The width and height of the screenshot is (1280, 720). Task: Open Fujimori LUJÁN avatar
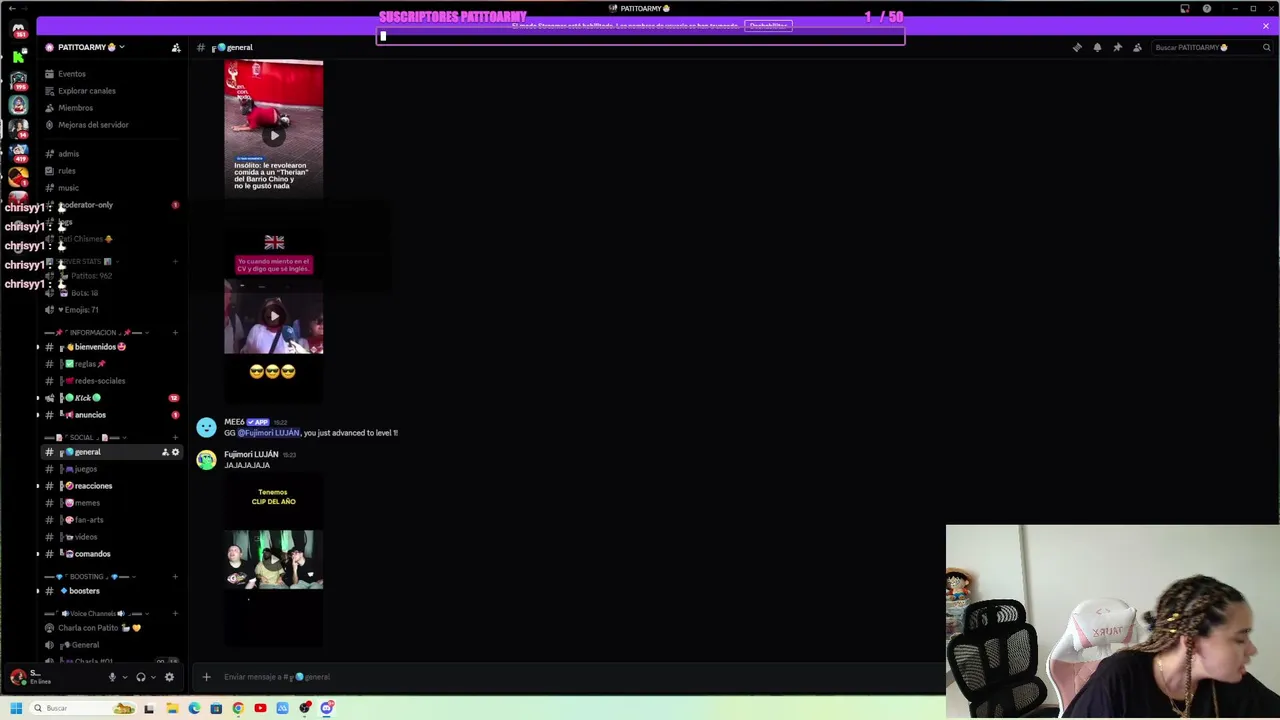[x=206, y=459]
